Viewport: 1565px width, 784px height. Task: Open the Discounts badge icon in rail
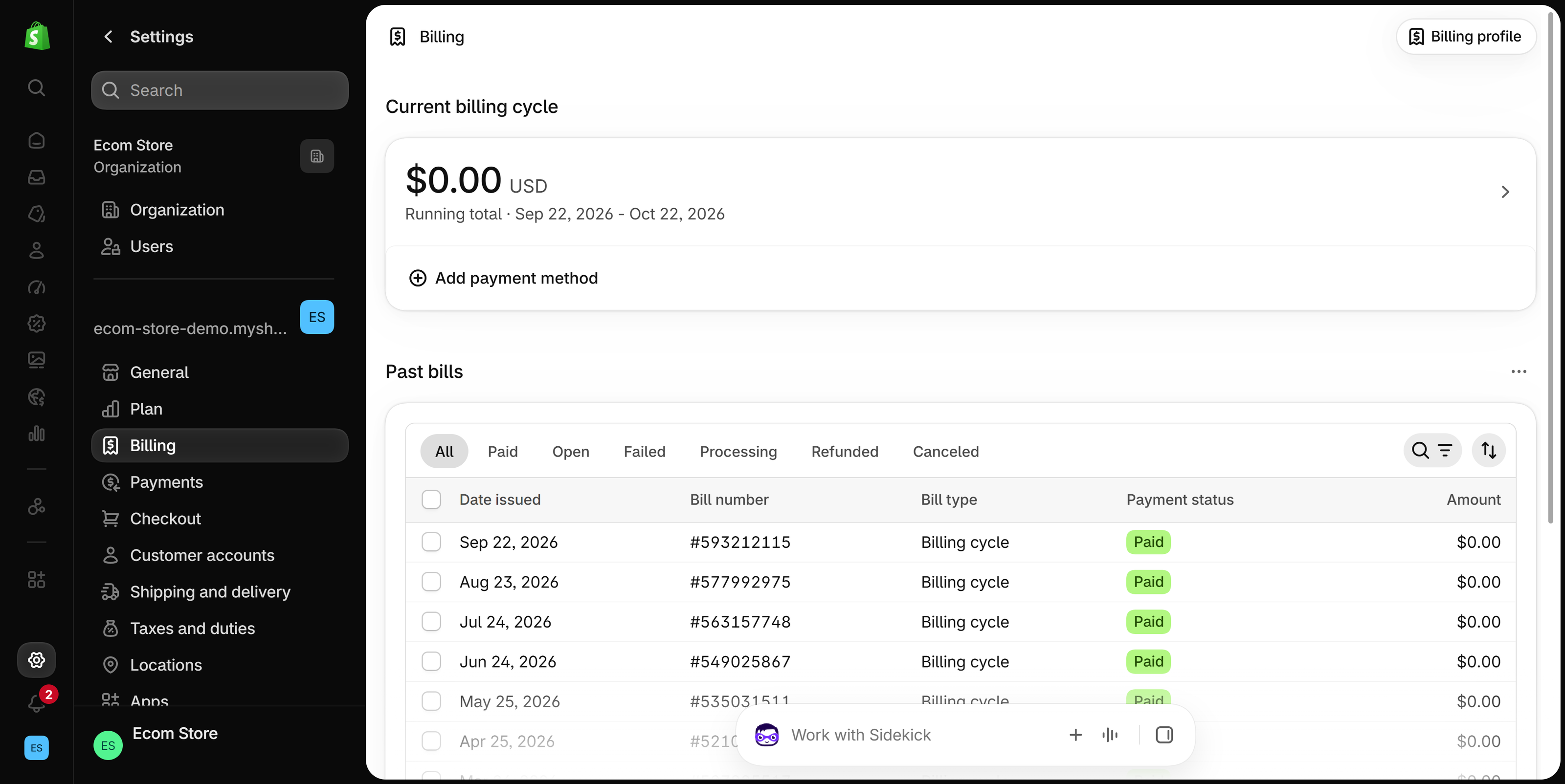tap(37, 324)
